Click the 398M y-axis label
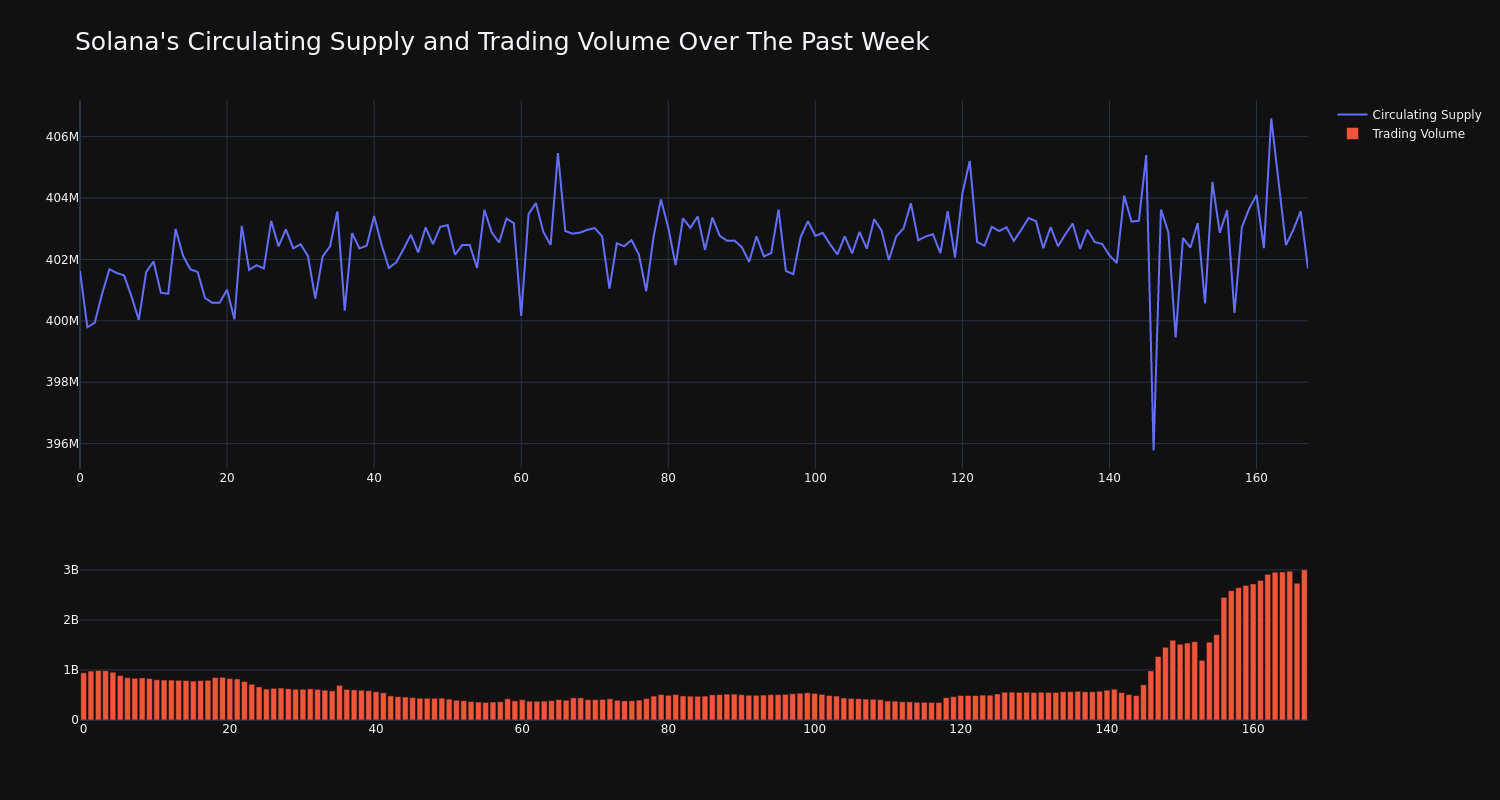This screenshot has width=1500, height=800. click(x=63, y=382)
